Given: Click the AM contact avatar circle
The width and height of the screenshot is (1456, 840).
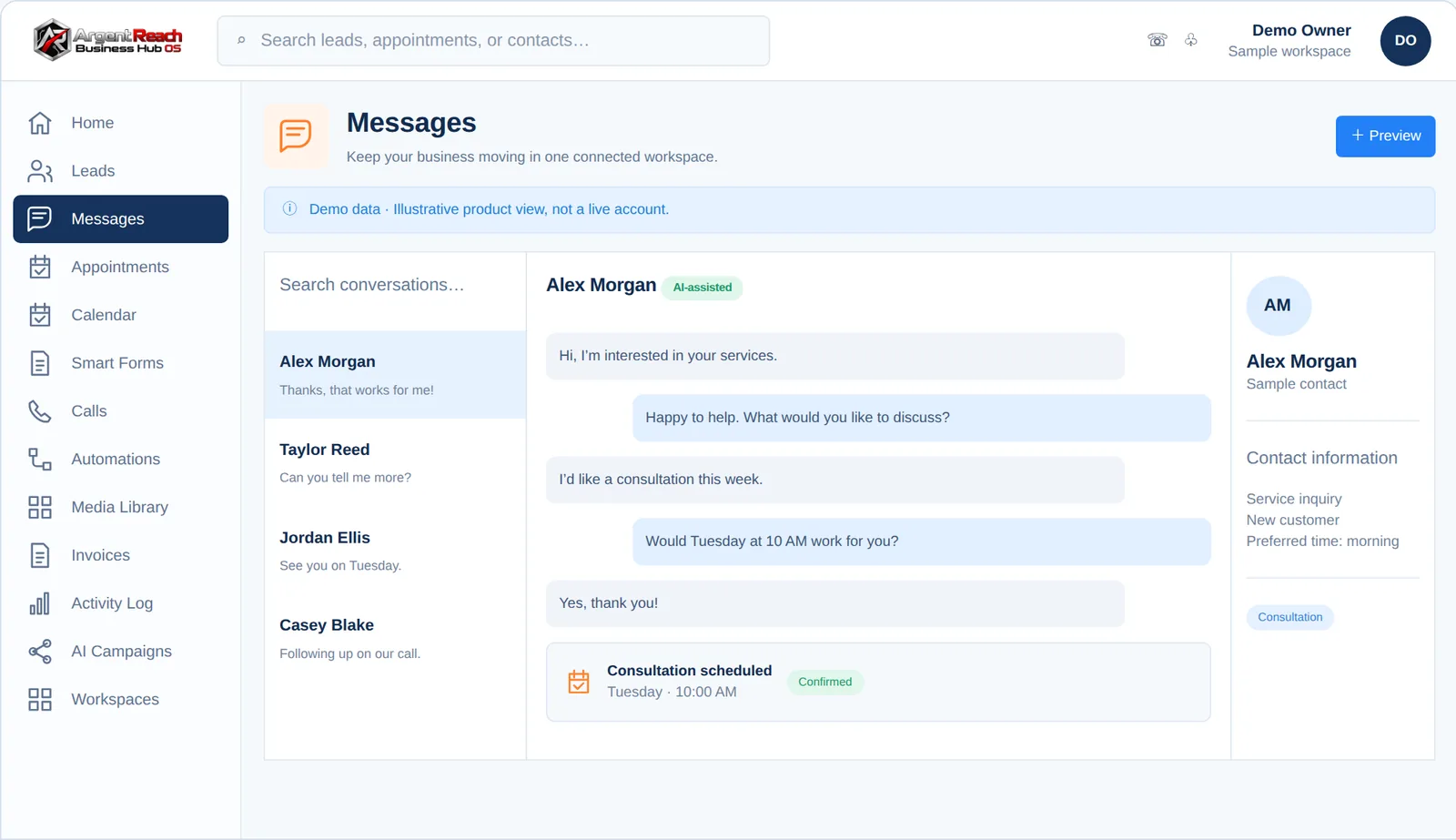Looking at the screenshot, I should [x=1278, y=306].
